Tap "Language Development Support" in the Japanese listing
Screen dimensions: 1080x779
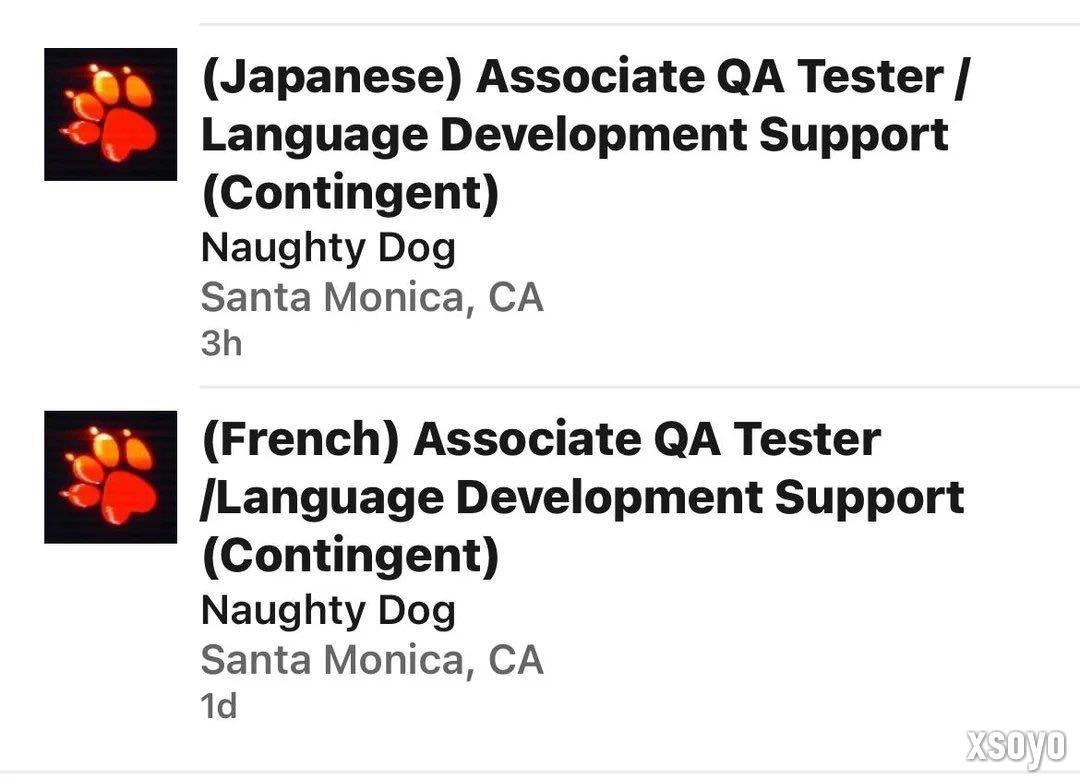pos(574,135)
